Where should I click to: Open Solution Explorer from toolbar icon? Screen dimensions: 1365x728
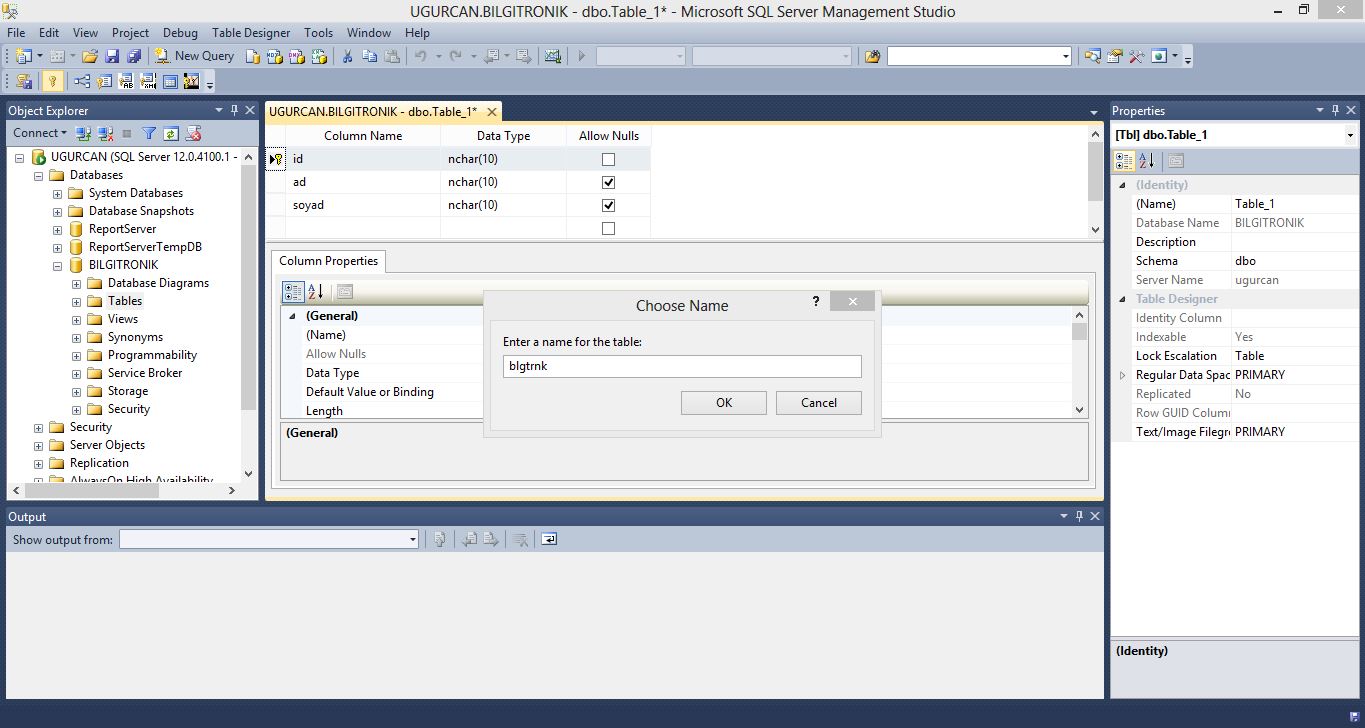1092,56
